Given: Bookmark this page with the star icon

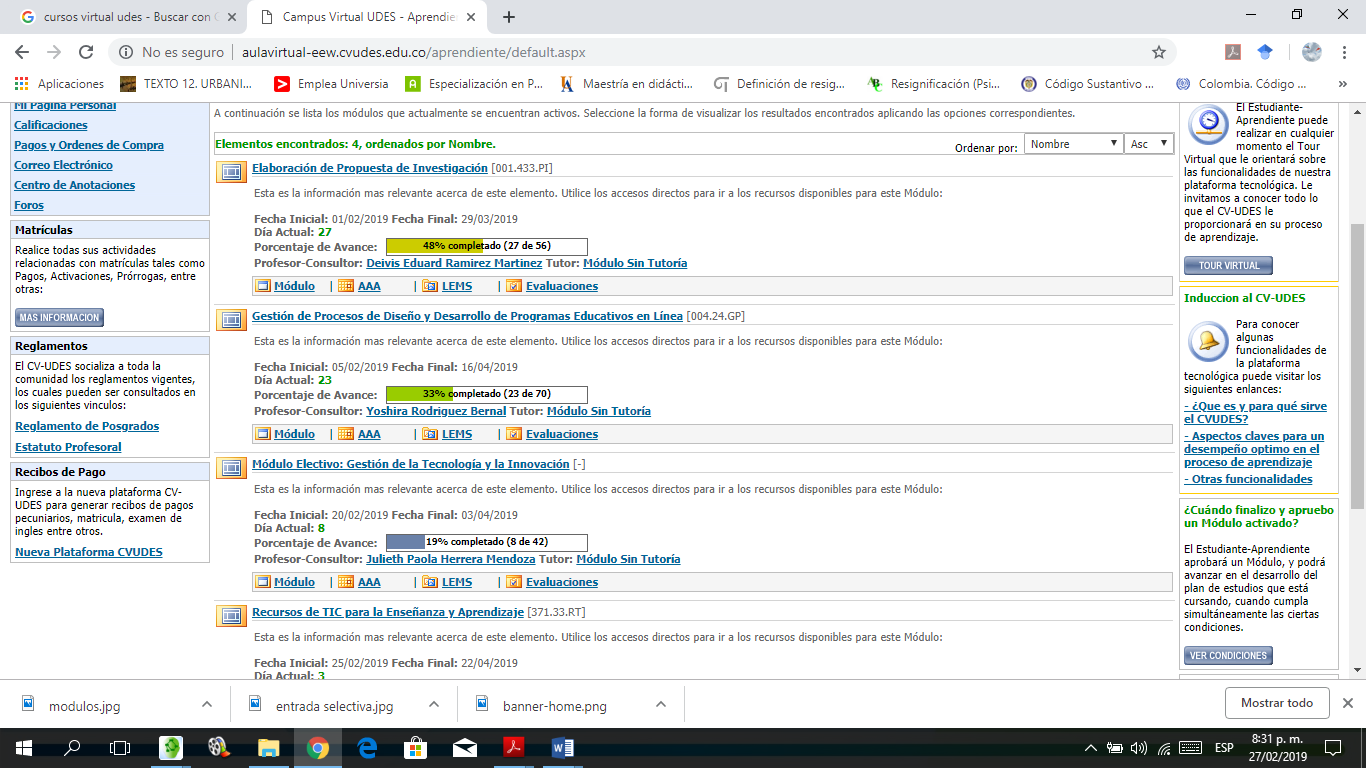Looking at the screenshot, I should 1159,52.
